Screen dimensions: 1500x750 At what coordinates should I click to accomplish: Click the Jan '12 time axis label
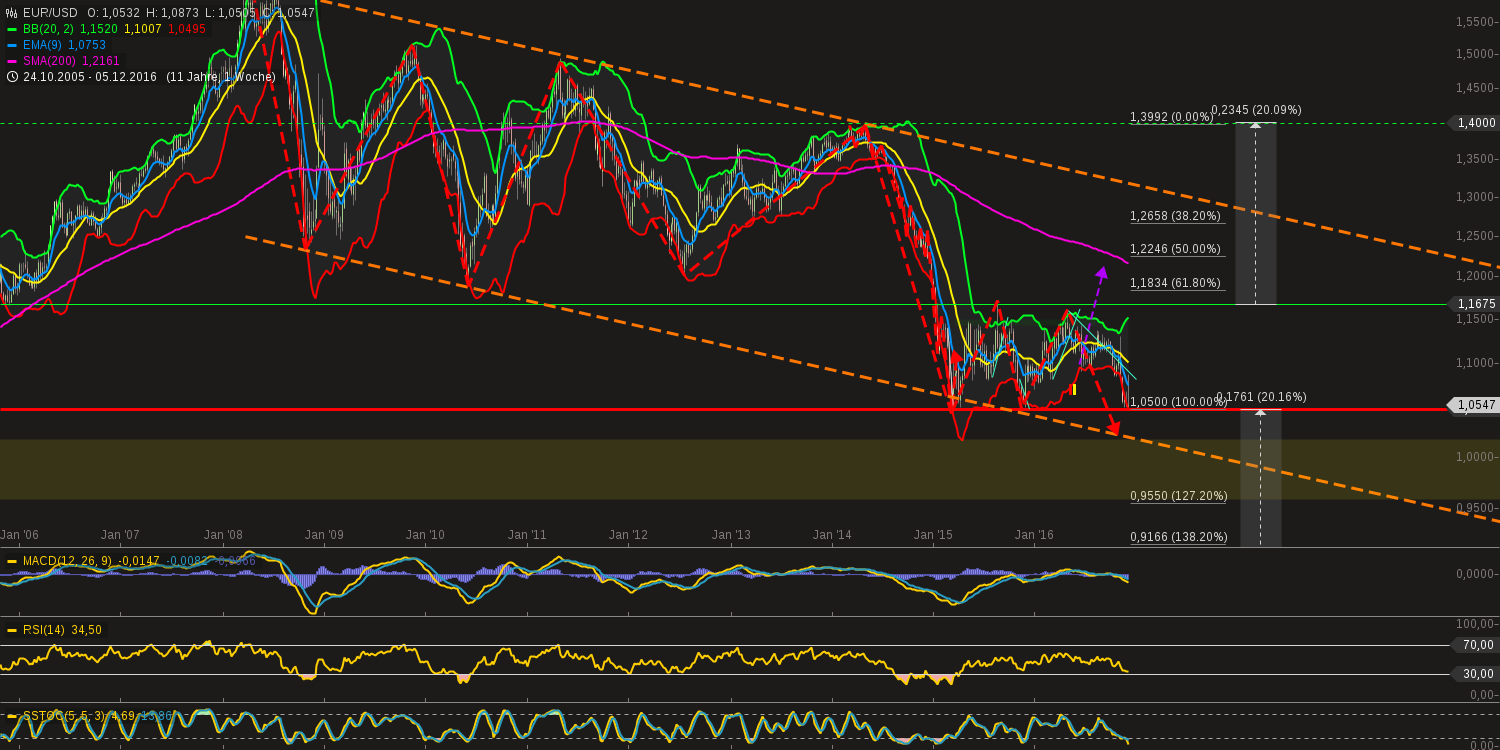click(628, 535)
